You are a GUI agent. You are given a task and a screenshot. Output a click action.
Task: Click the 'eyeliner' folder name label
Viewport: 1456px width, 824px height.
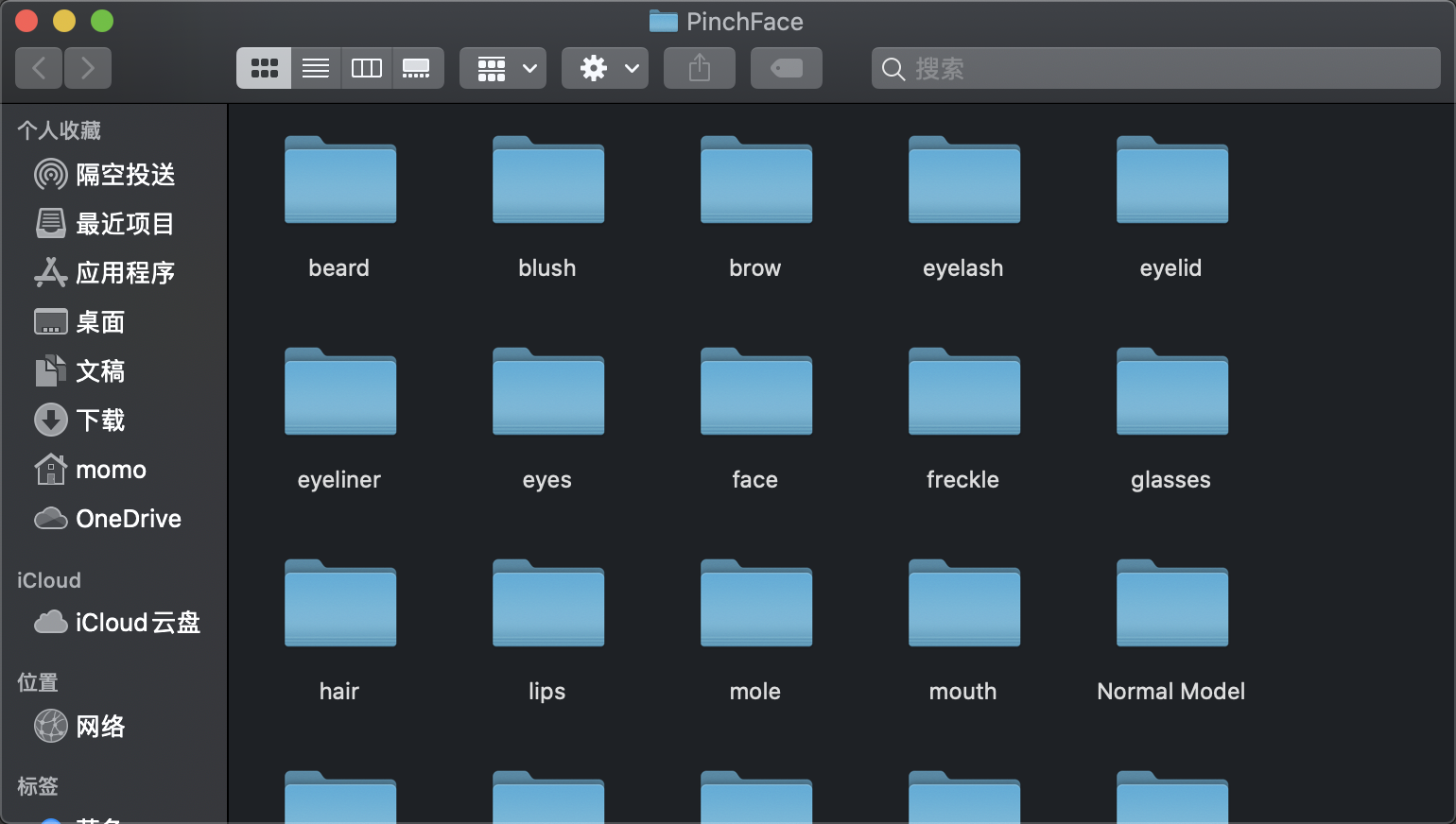coord(339,480)
